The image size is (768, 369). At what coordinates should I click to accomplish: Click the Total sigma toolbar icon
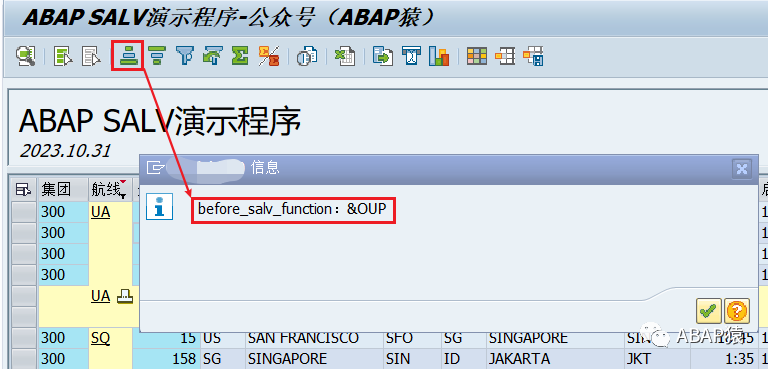pos(240,56)
